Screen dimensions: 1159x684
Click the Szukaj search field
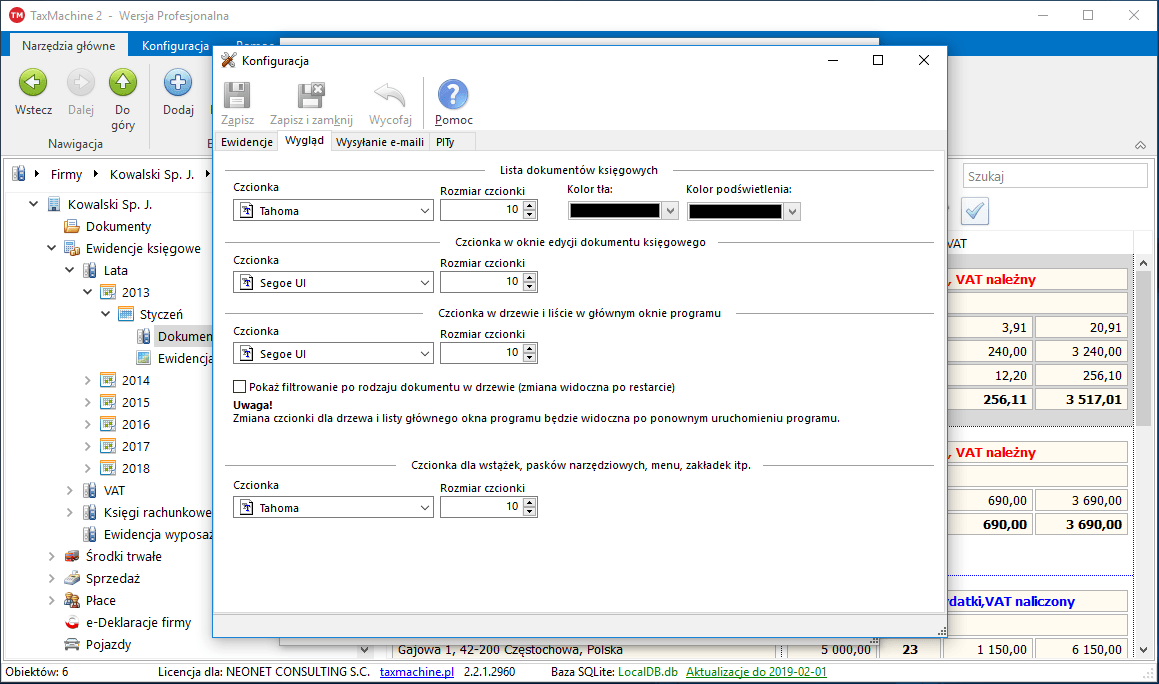pyautogui.click(x=1054, y=176)
